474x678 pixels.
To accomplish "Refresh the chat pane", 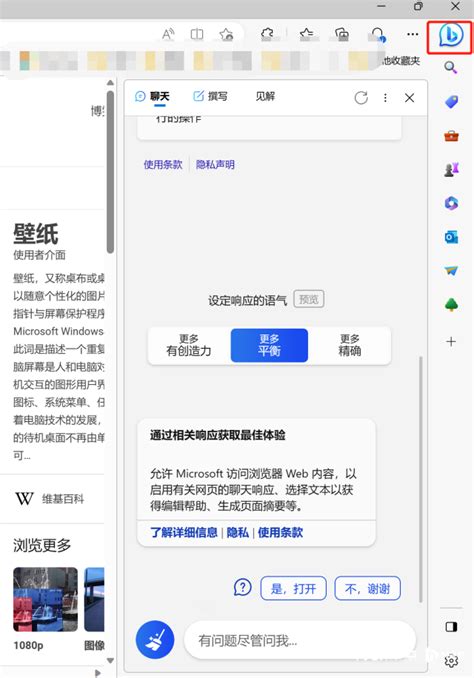I will (361, 98).
